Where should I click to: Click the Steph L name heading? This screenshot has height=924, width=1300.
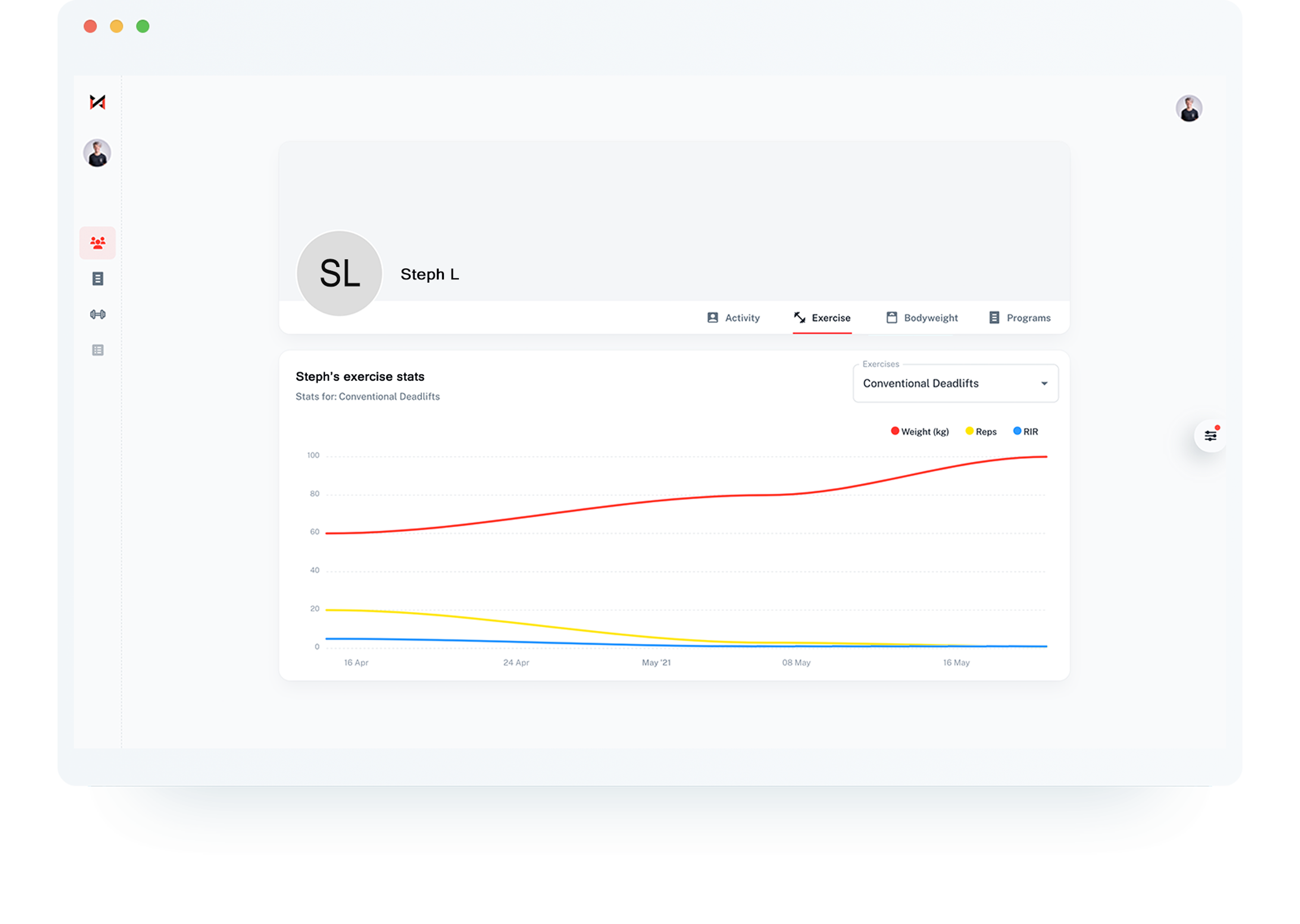429,274
